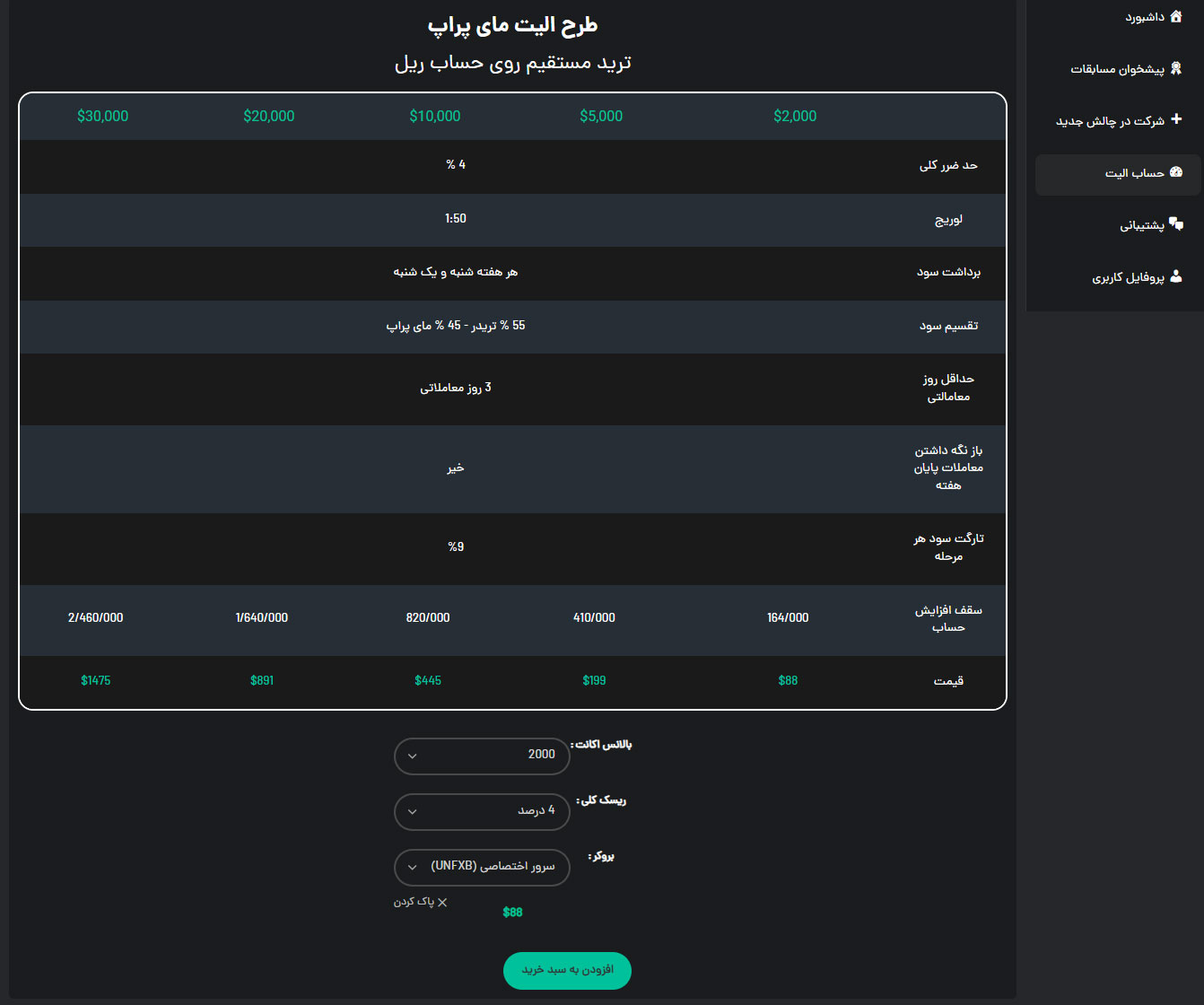Click the قیمت row label
Screen dimensions: 1204x1005
point(948,681)
